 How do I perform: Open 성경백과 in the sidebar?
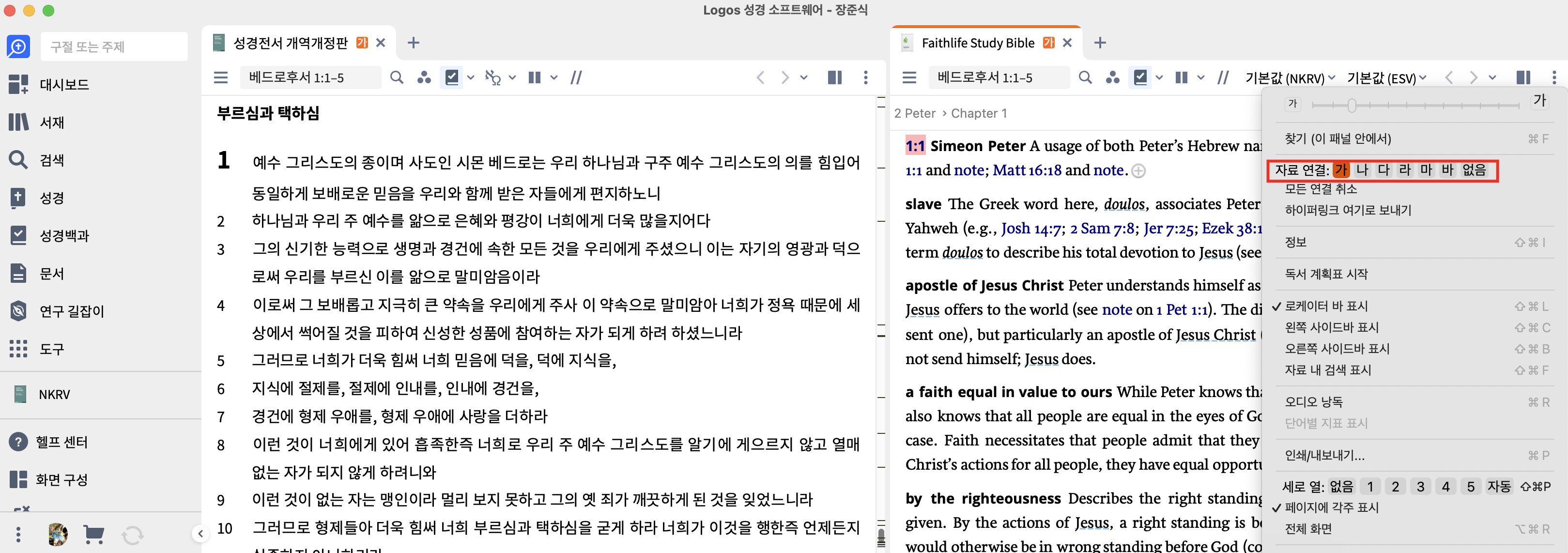click(x=49, y=235)
